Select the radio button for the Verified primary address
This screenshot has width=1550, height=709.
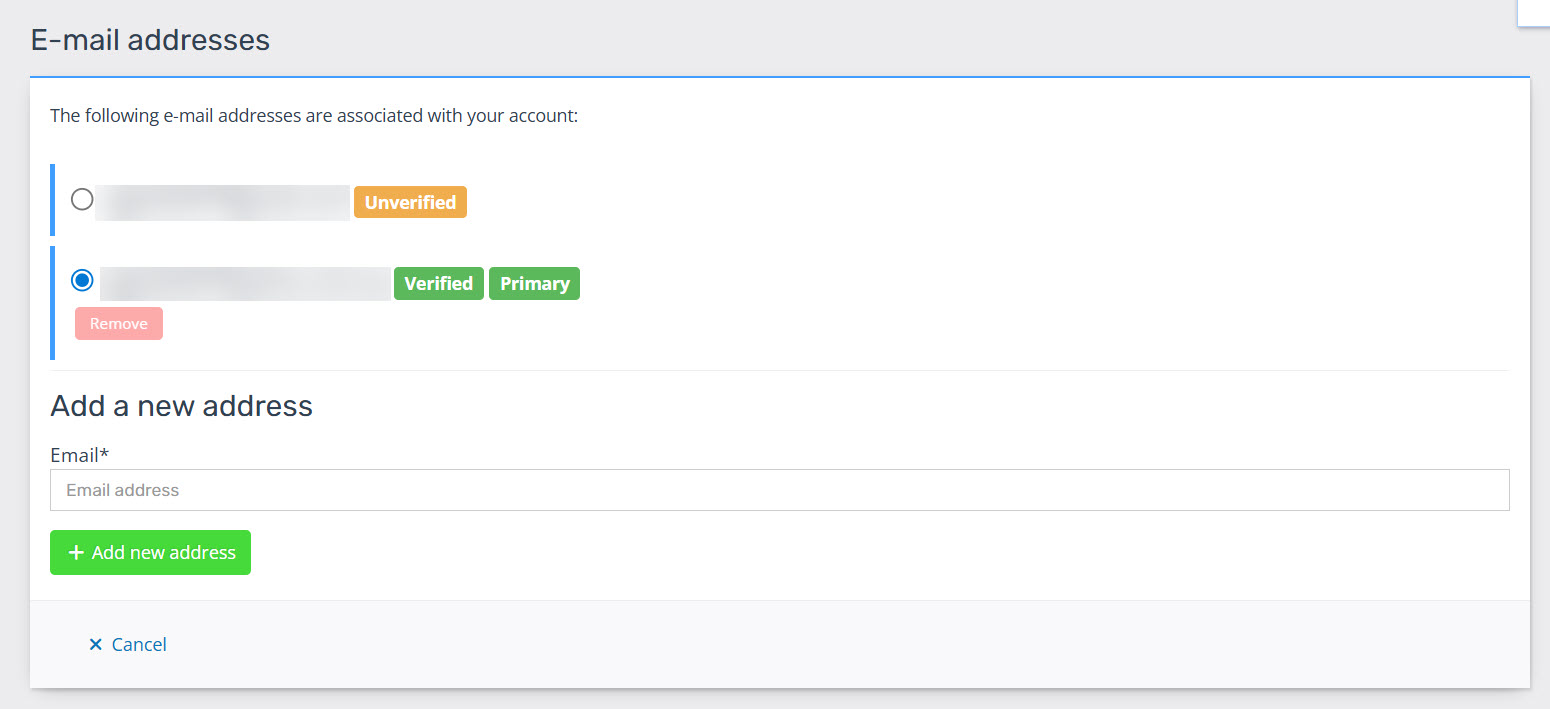(x=82, y=281)
